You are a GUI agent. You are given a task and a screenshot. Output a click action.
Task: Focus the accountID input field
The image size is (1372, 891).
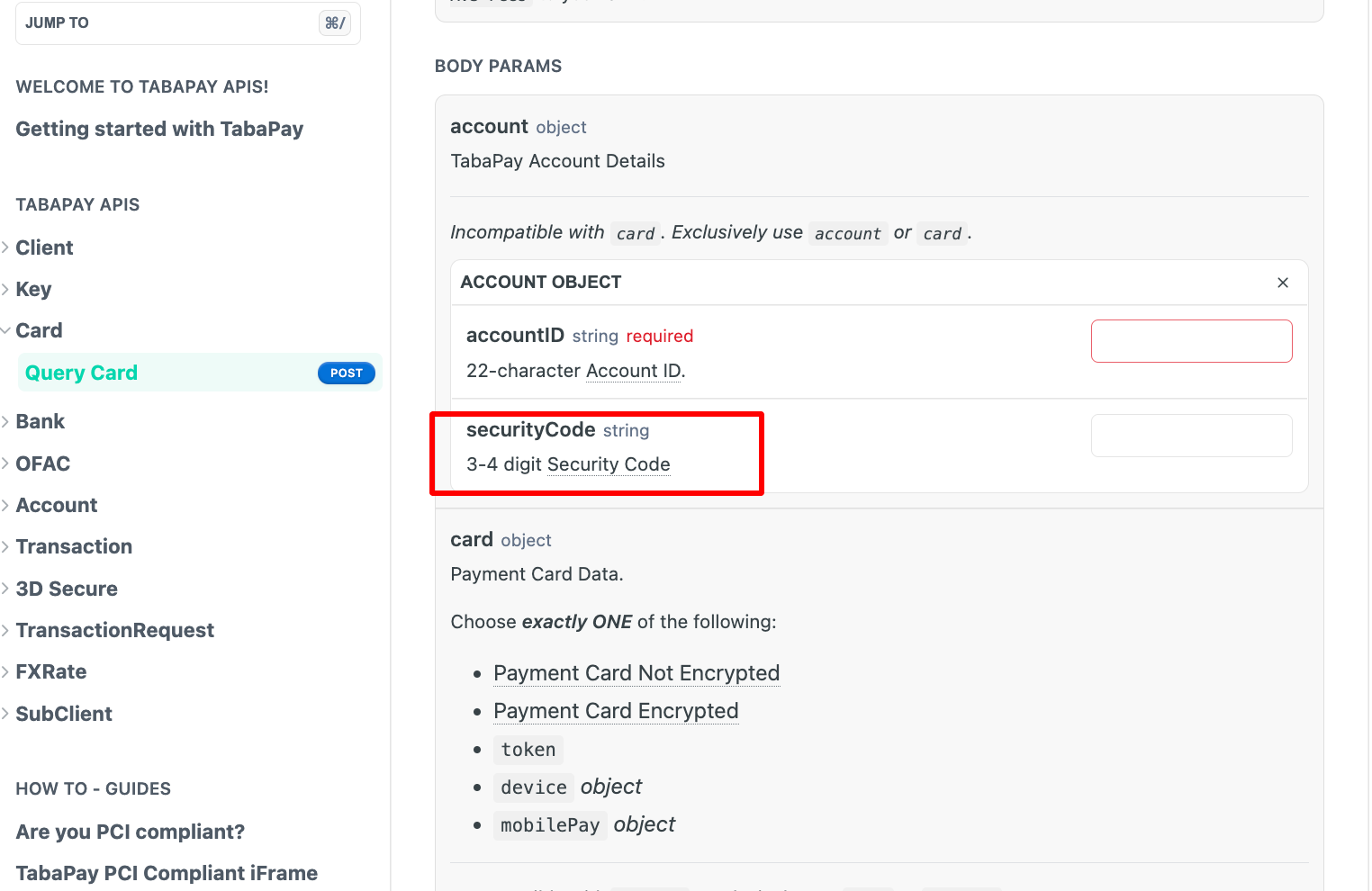[1192, 341]
